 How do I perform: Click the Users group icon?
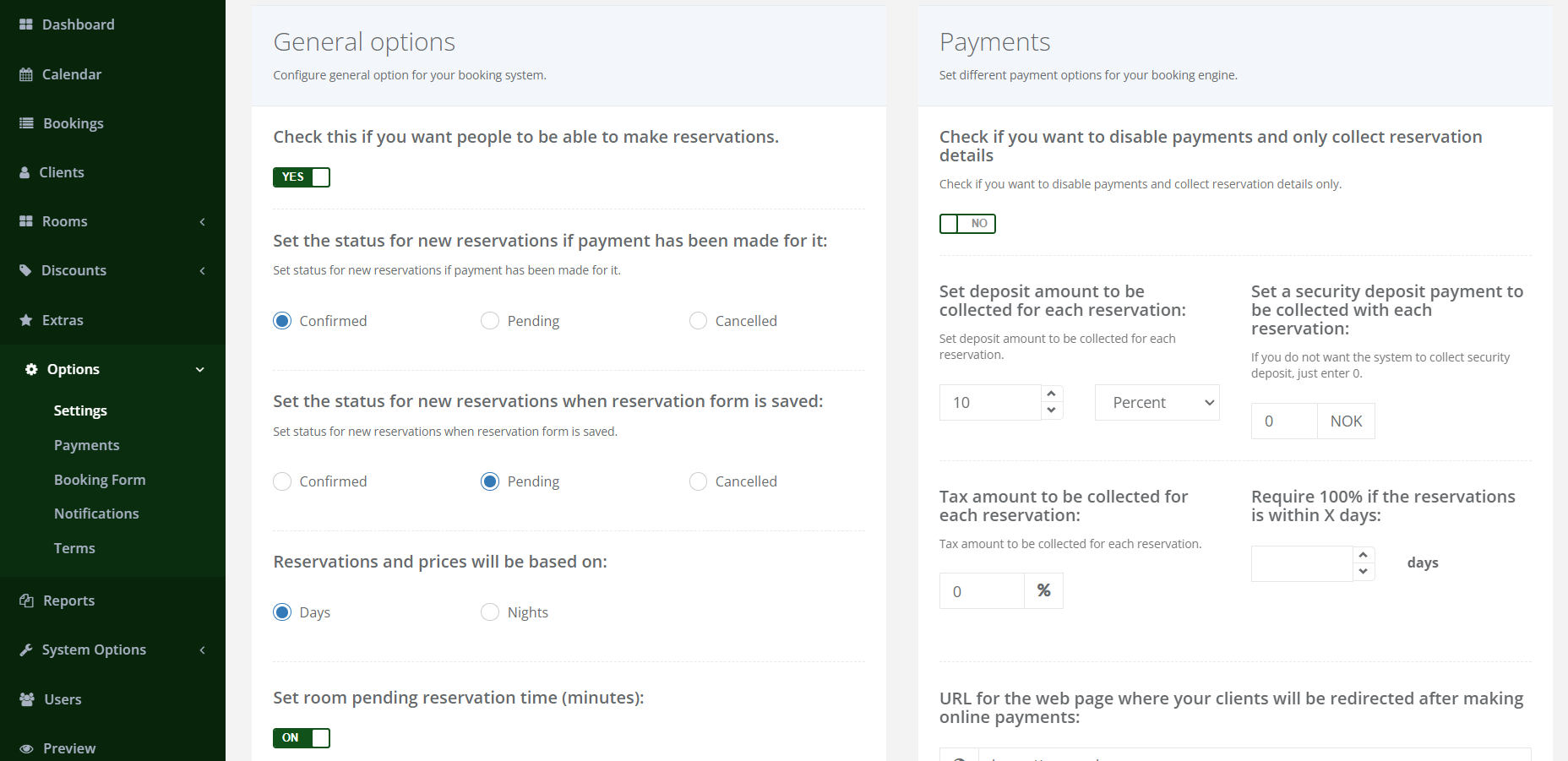pos(27,699)
